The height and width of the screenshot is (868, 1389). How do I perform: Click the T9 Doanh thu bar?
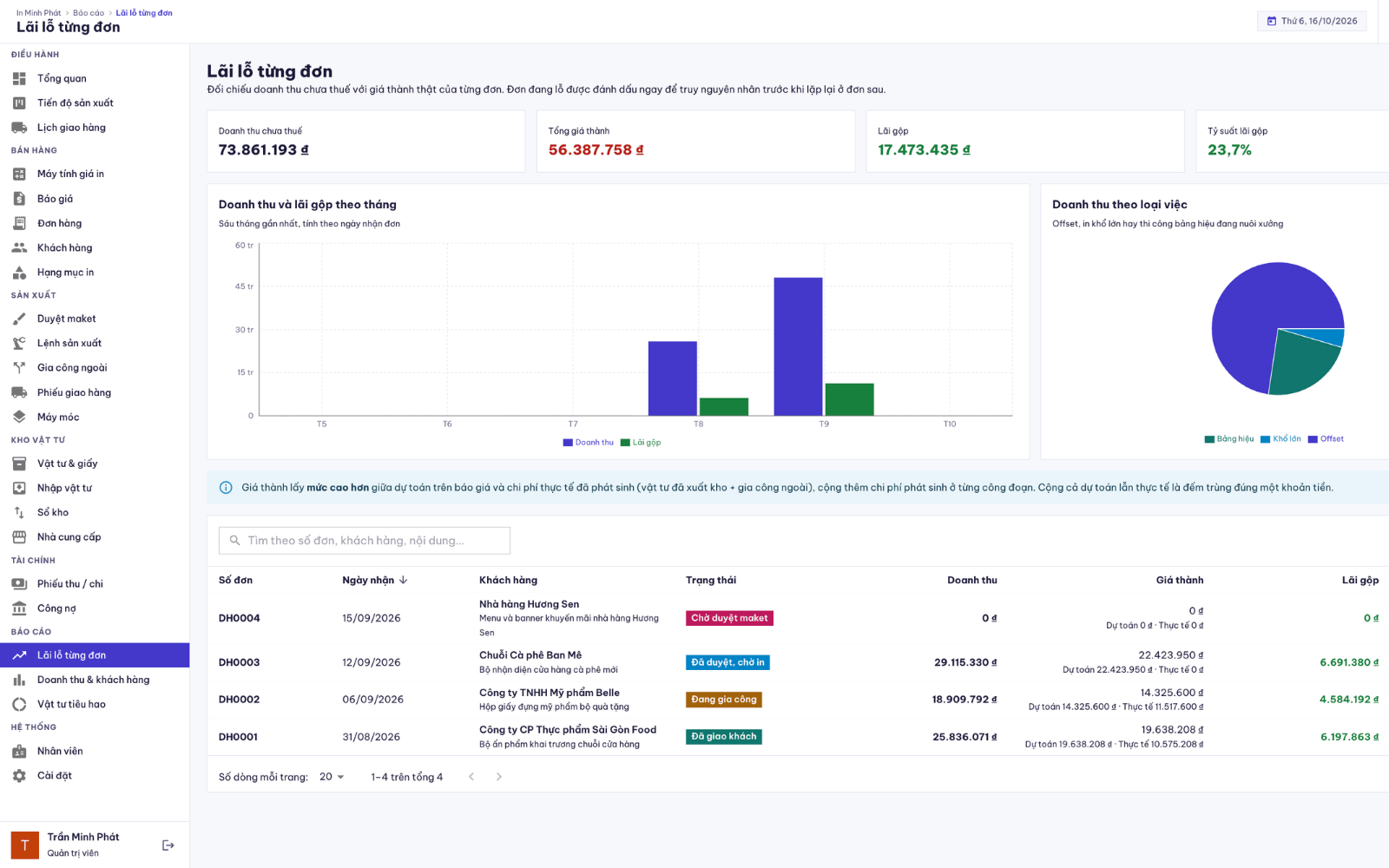[798, 346]
